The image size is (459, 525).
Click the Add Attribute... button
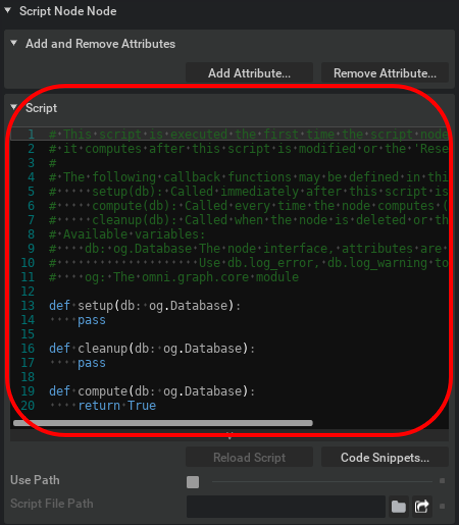pyautogui.click(x=249, y=73)
